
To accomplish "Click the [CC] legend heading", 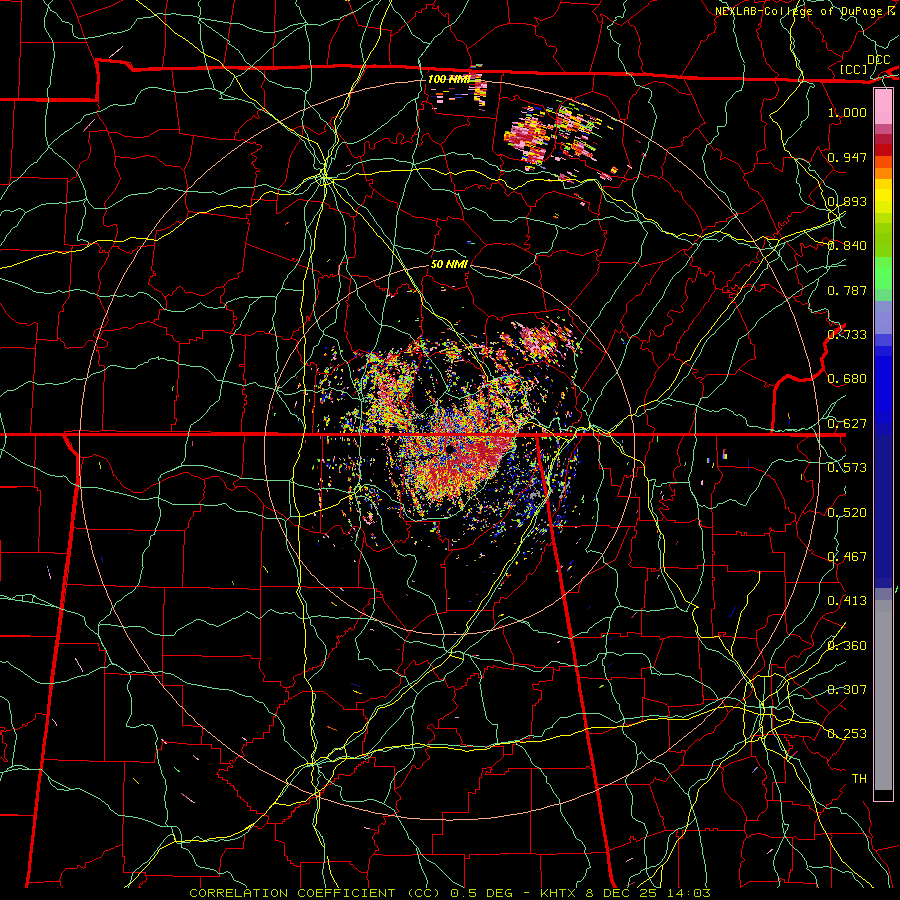I will (854, 69).
